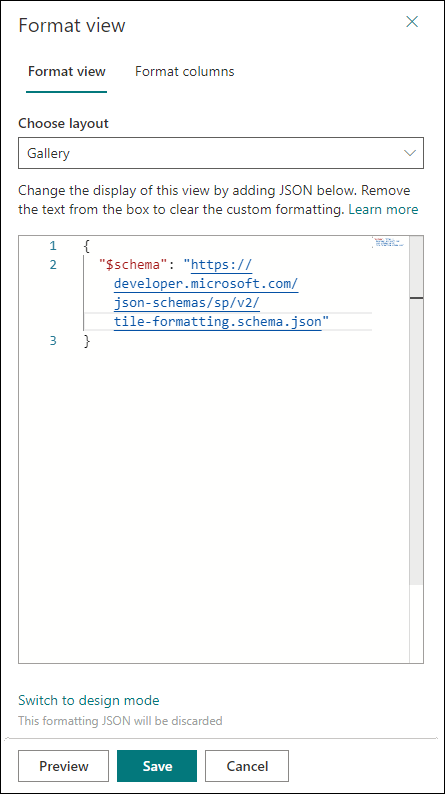Preview the formatting JSON
The height and width of the screenshot is (794, 445).
pos(64,766)
